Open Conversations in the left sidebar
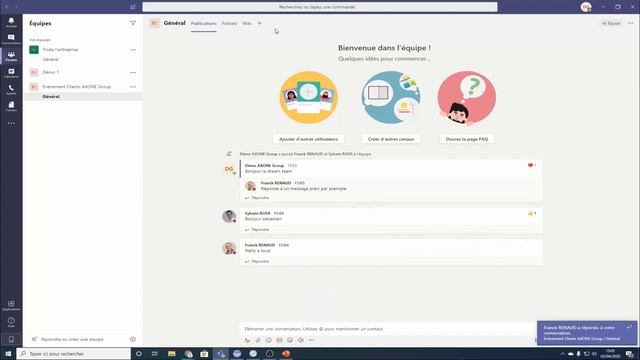Image resolution: width=640 pixels, height=360 pixels. point(11,39)
